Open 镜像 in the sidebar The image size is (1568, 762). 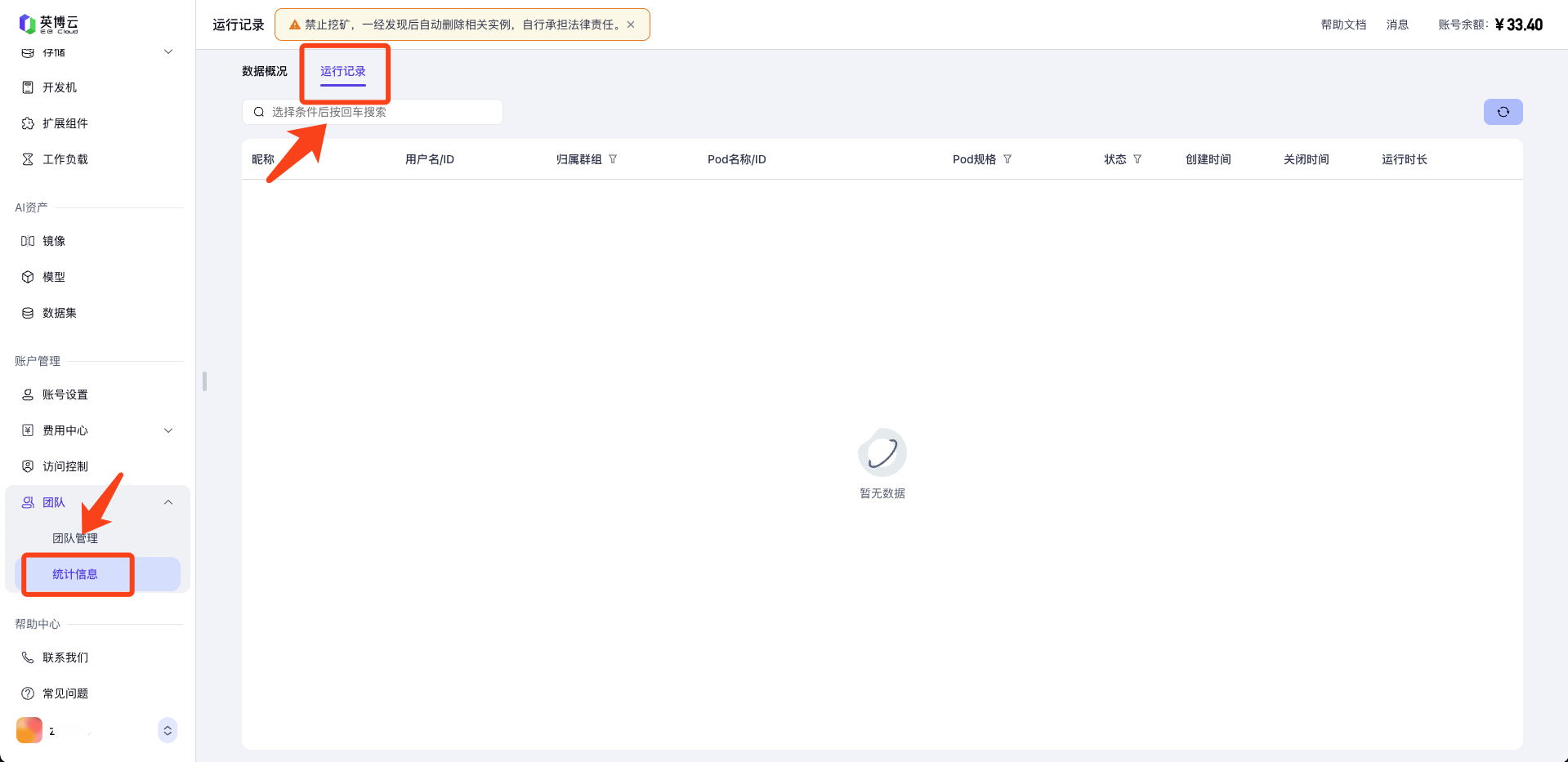click(x=54, y=241)
